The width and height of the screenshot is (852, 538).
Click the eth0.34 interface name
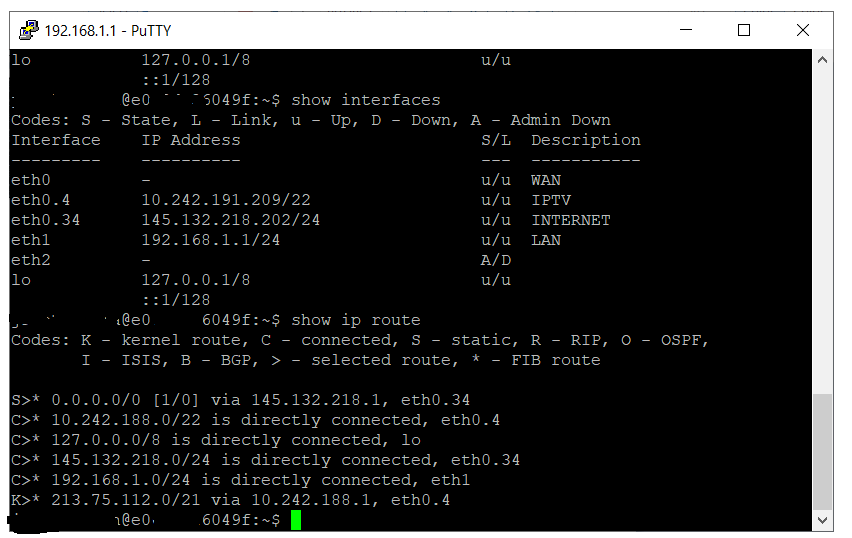coord(45,220)
